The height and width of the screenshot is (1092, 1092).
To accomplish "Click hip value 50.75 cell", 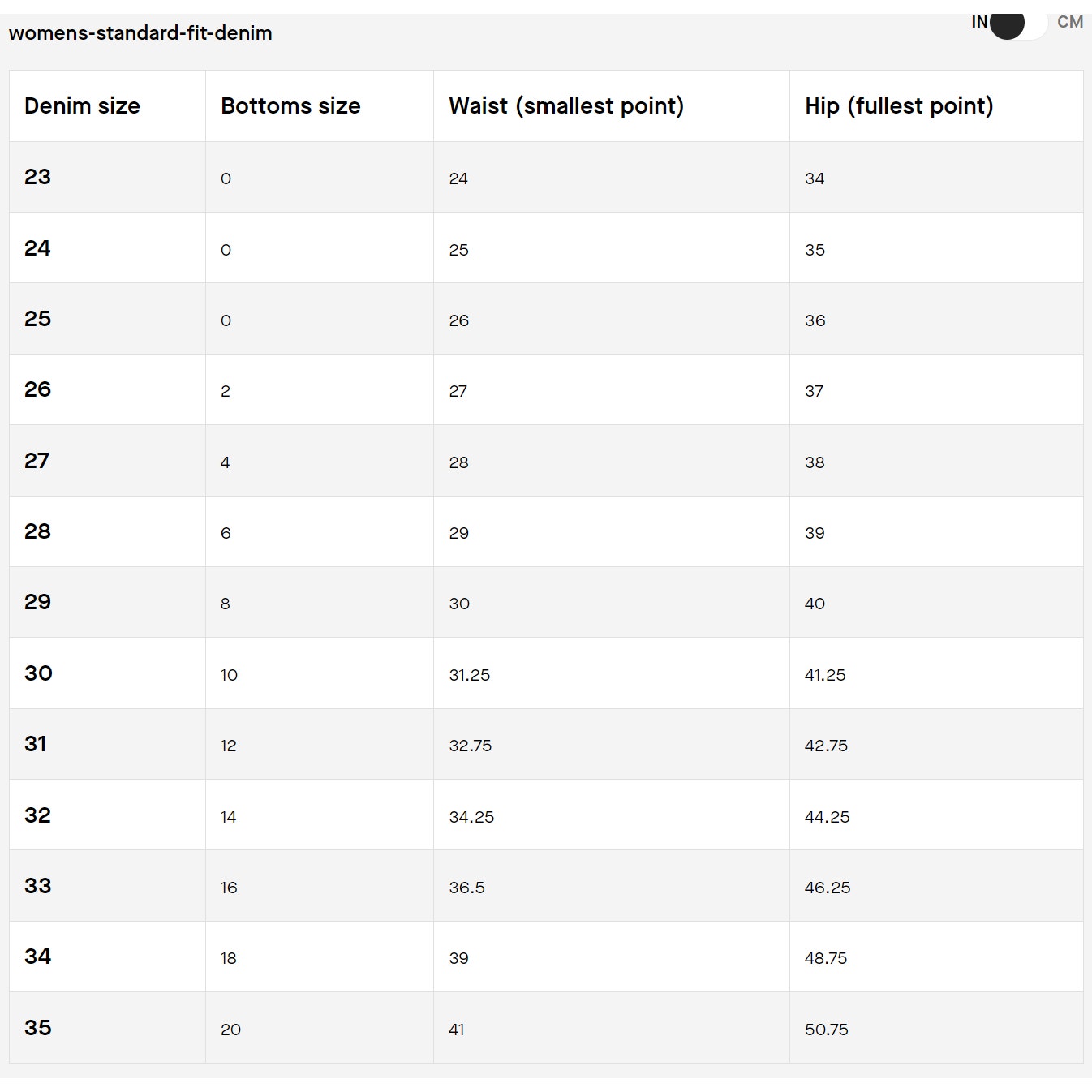I will 936,1028.
